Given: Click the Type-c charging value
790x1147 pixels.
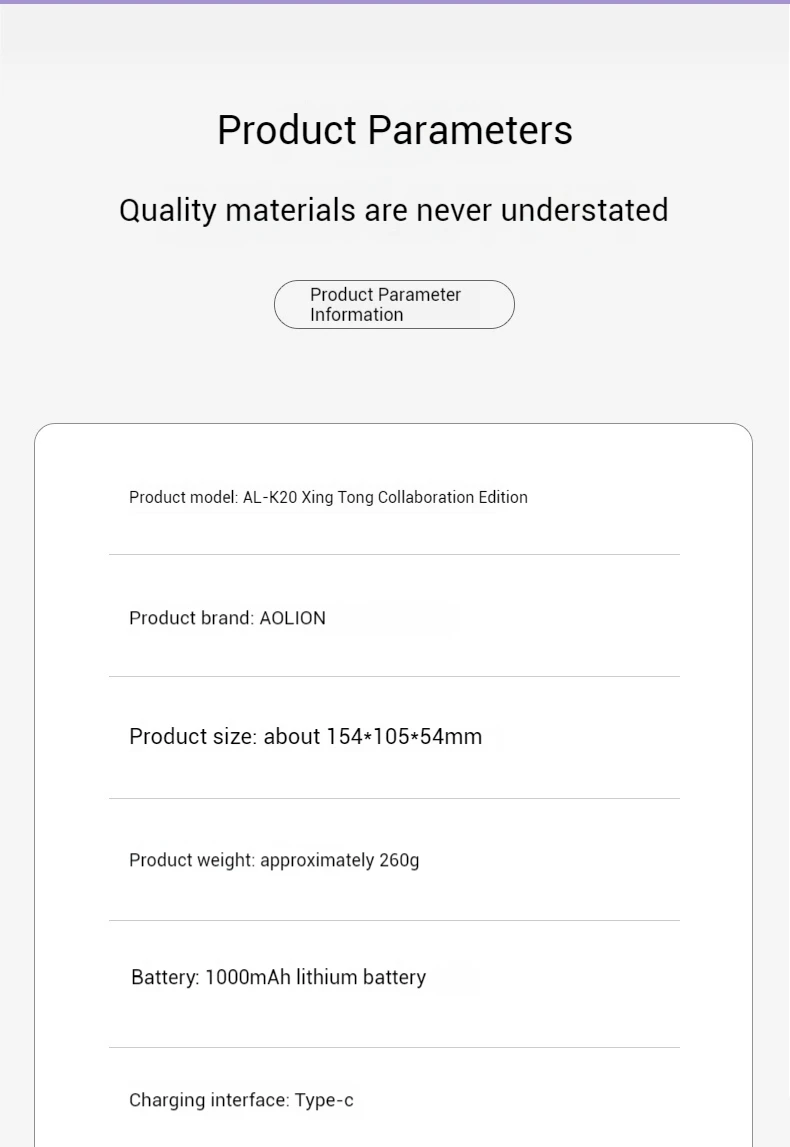Looking at the screenshot, I should click(x=324, y=1101).
